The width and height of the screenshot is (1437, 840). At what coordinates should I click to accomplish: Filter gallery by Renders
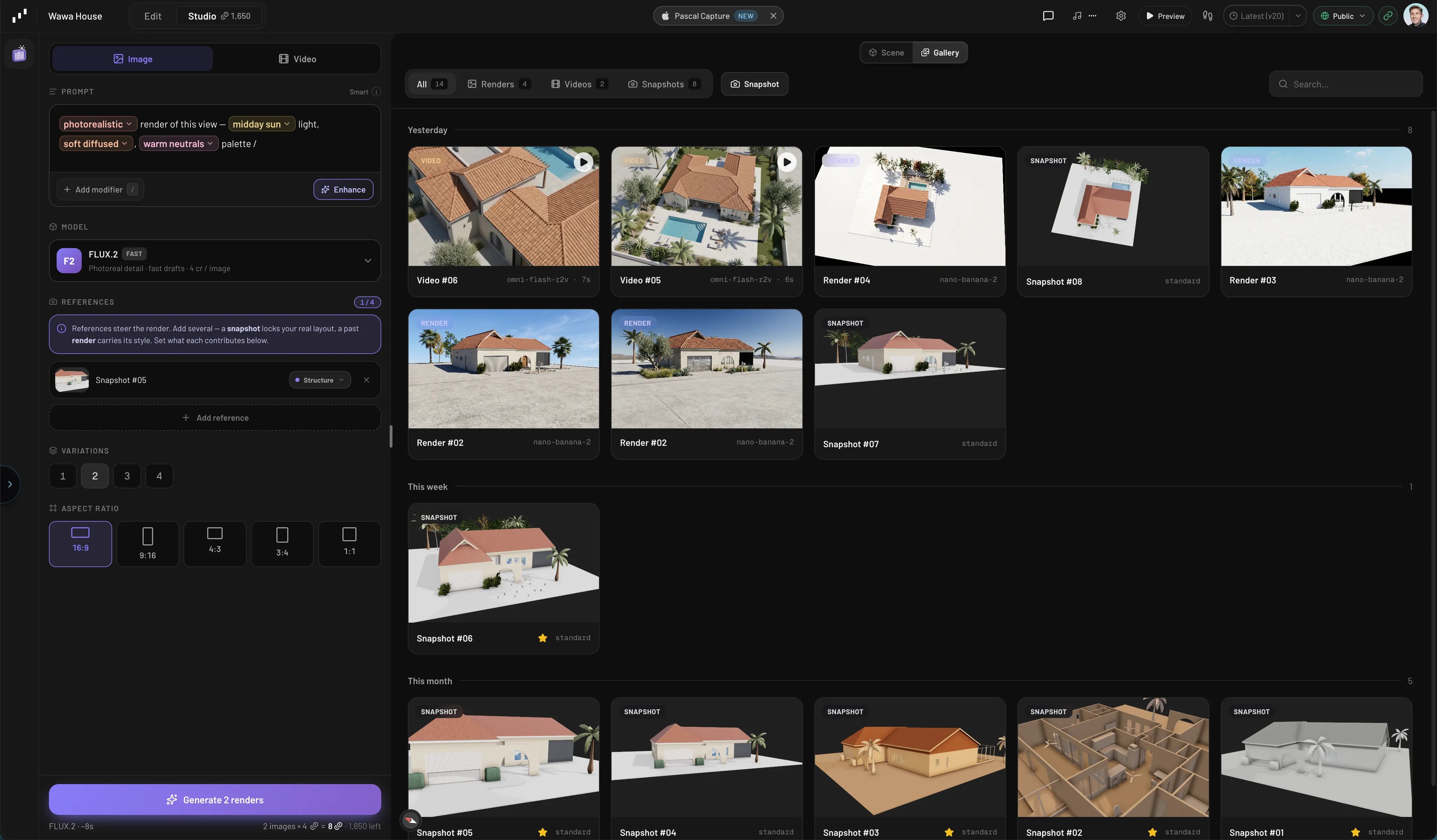coord(499,85)
